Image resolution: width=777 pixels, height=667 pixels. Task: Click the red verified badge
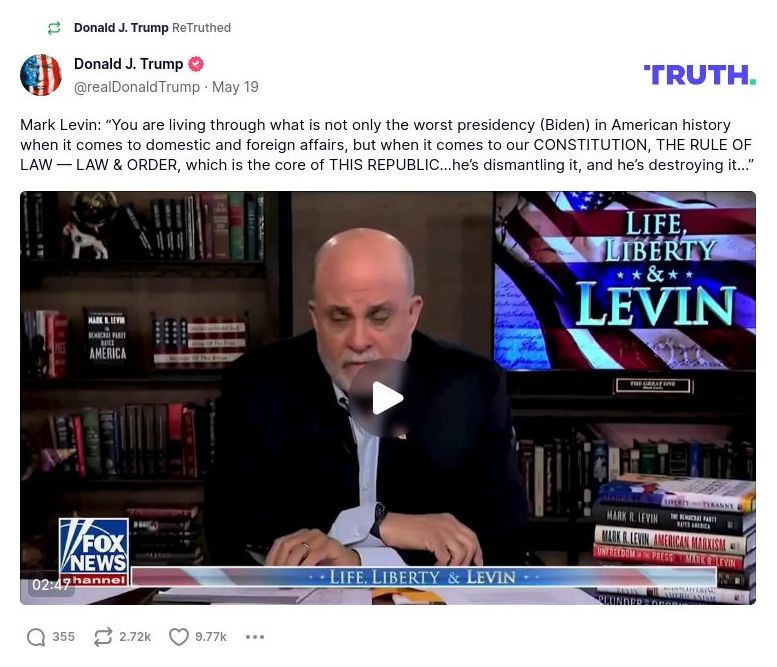[196, 64]
